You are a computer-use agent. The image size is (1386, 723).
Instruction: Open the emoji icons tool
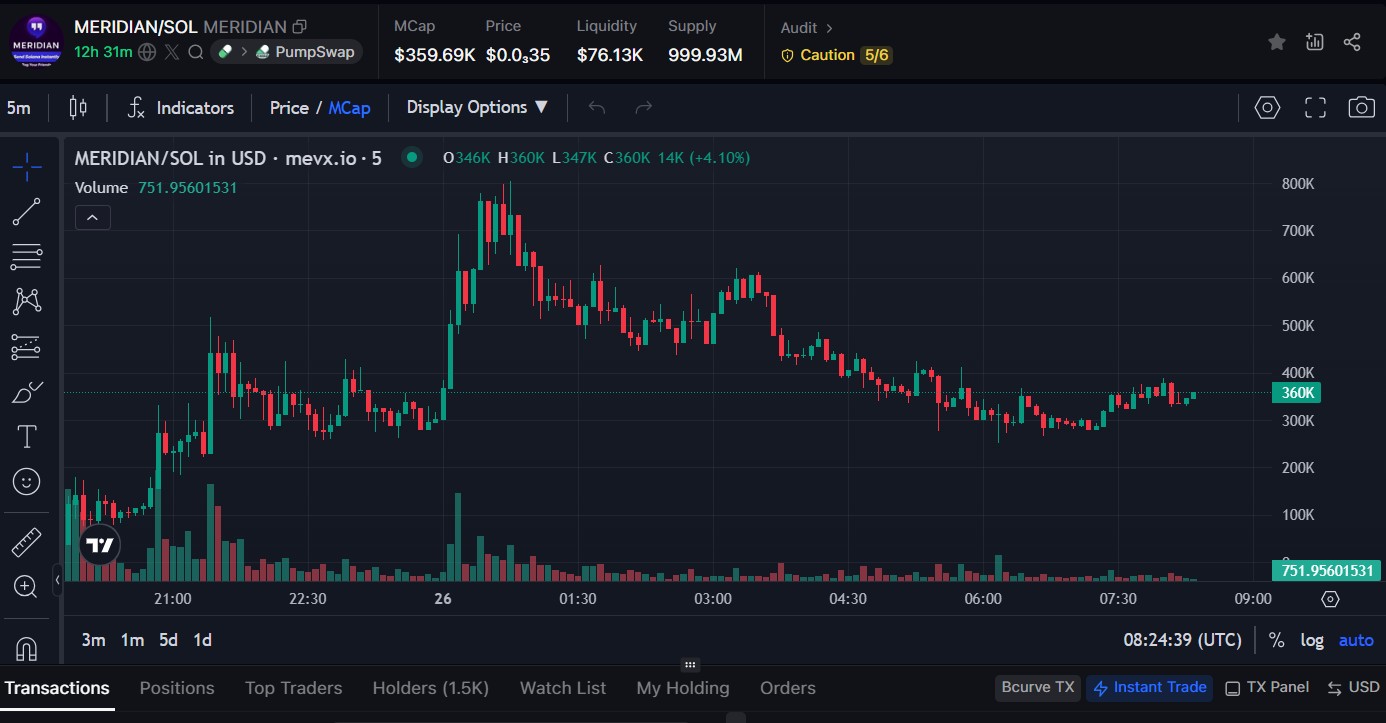tap(27, 481)
